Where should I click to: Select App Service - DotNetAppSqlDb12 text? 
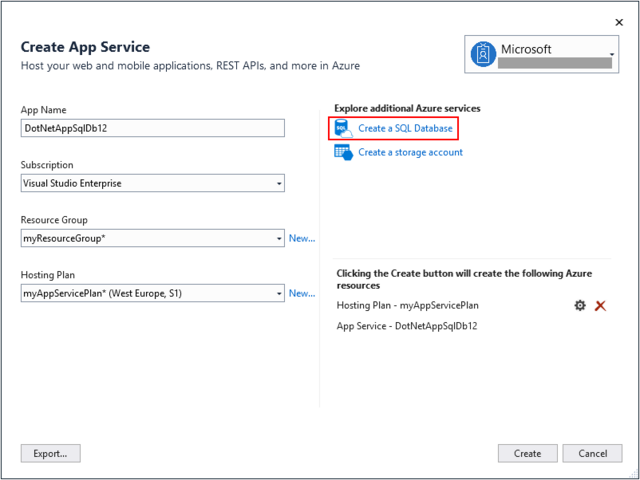click(407, 326)
